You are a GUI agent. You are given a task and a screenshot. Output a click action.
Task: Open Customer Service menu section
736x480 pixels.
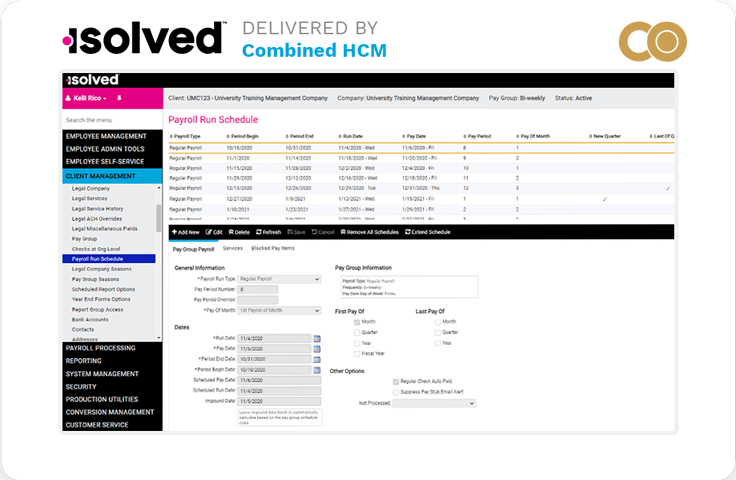point(112,425)
